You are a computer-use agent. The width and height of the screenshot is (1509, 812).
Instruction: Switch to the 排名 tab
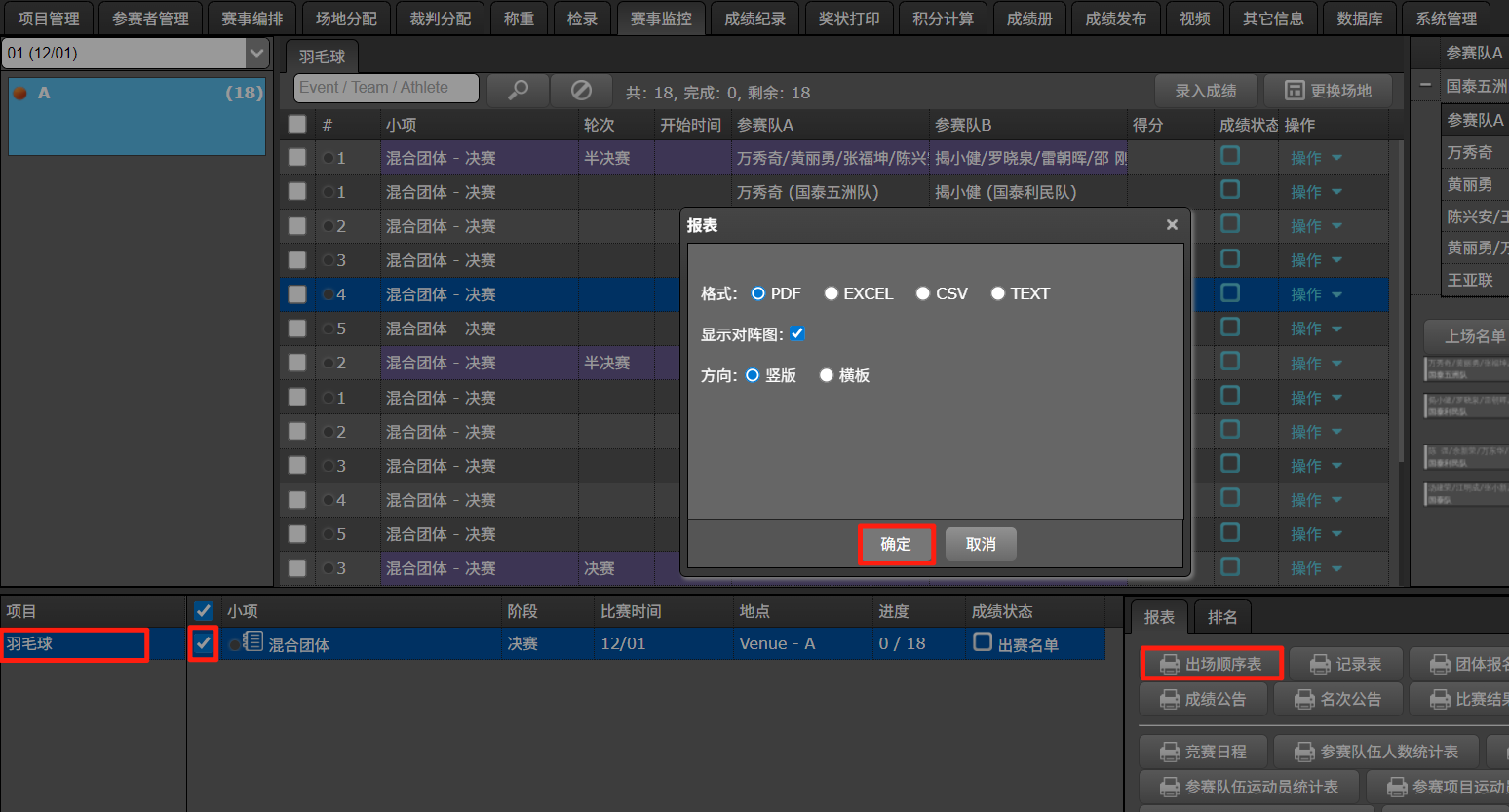(1222, 617)
